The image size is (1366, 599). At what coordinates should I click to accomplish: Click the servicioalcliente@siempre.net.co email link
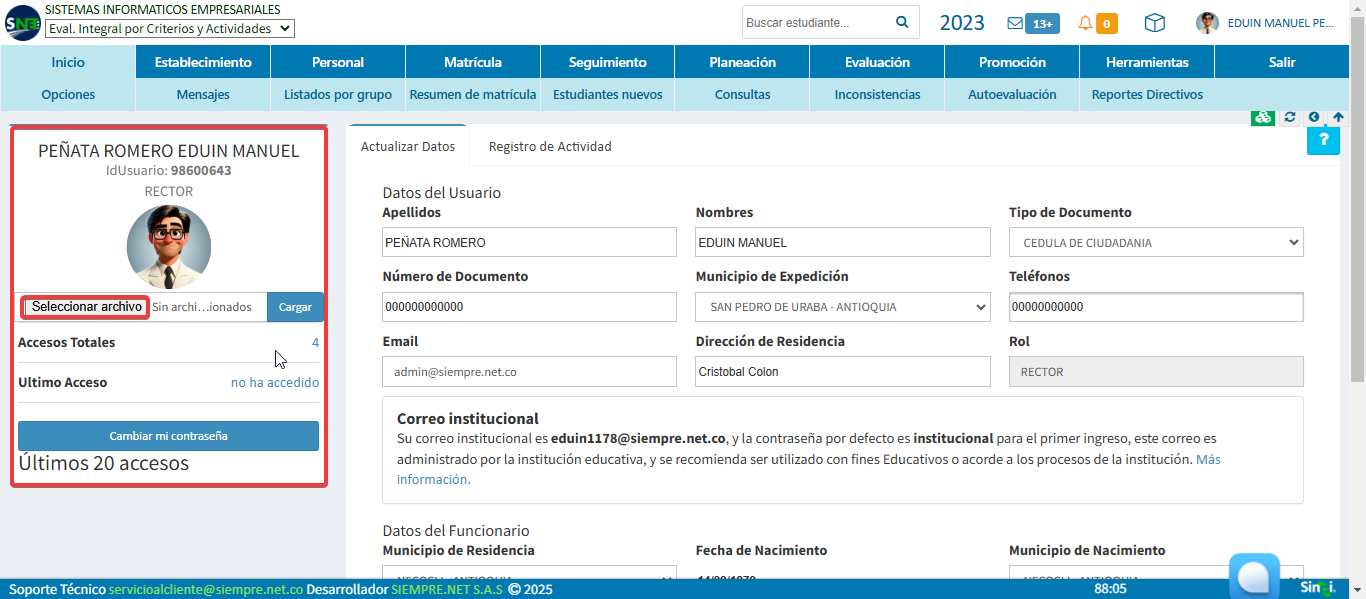(206, 589)
